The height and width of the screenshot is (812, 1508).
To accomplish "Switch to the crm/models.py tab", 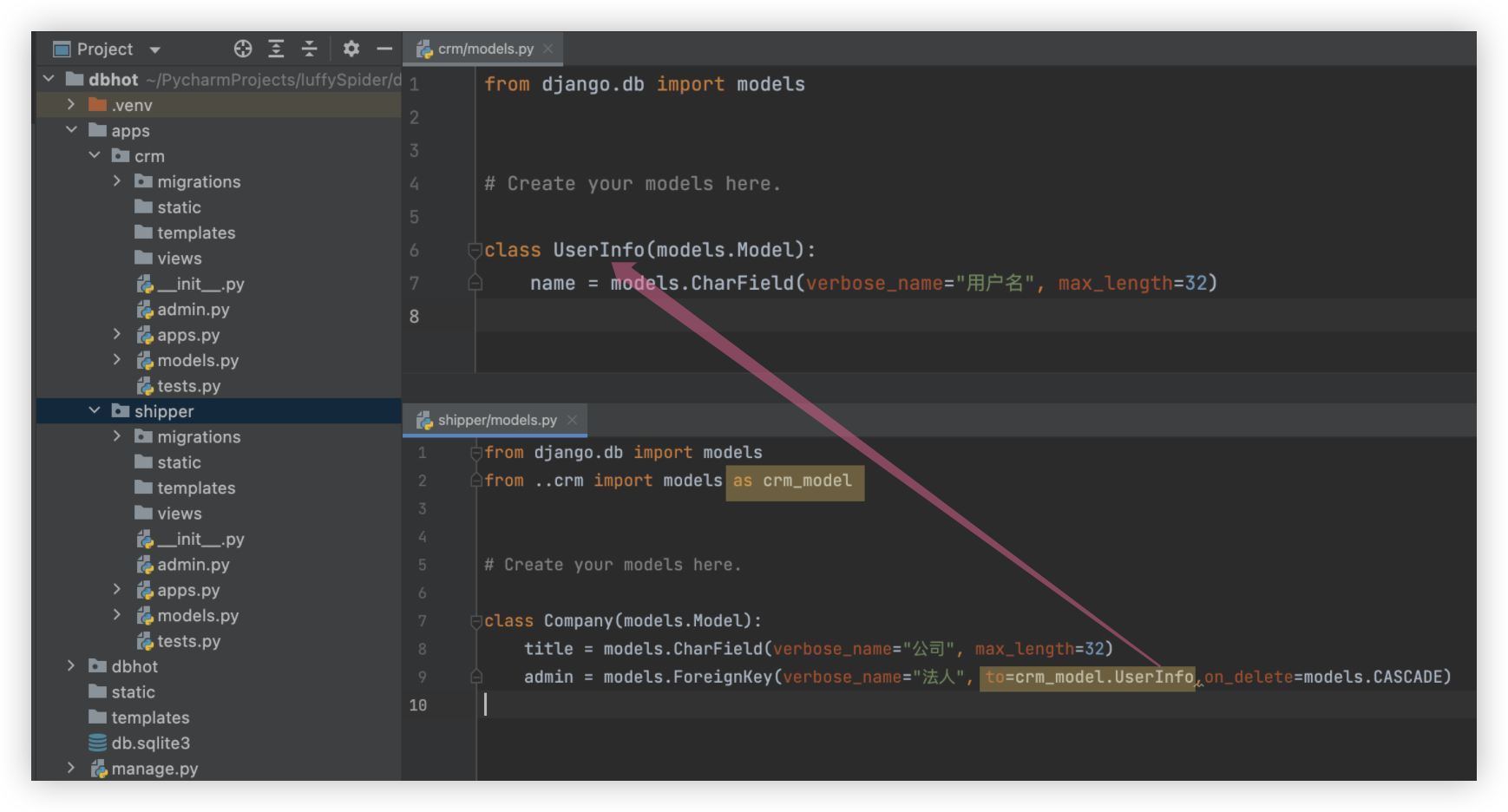I will (484, 49).
